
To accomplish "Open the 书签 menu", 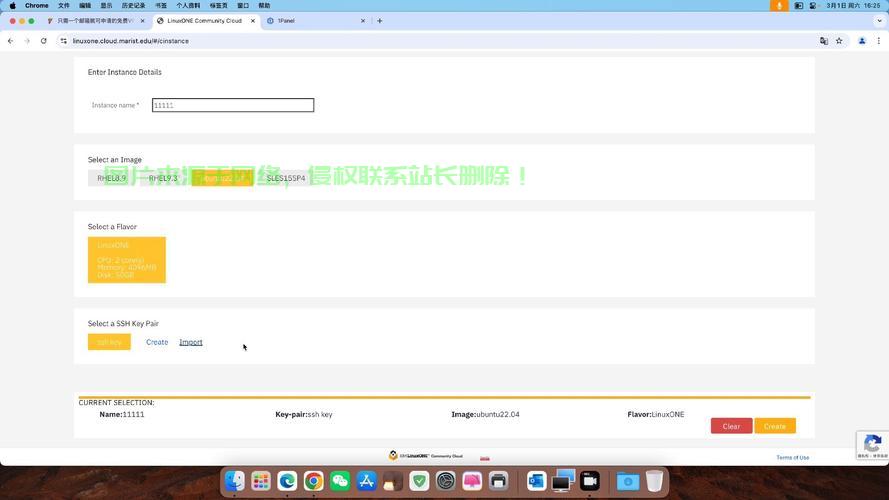I will click(x=161, y=6).
